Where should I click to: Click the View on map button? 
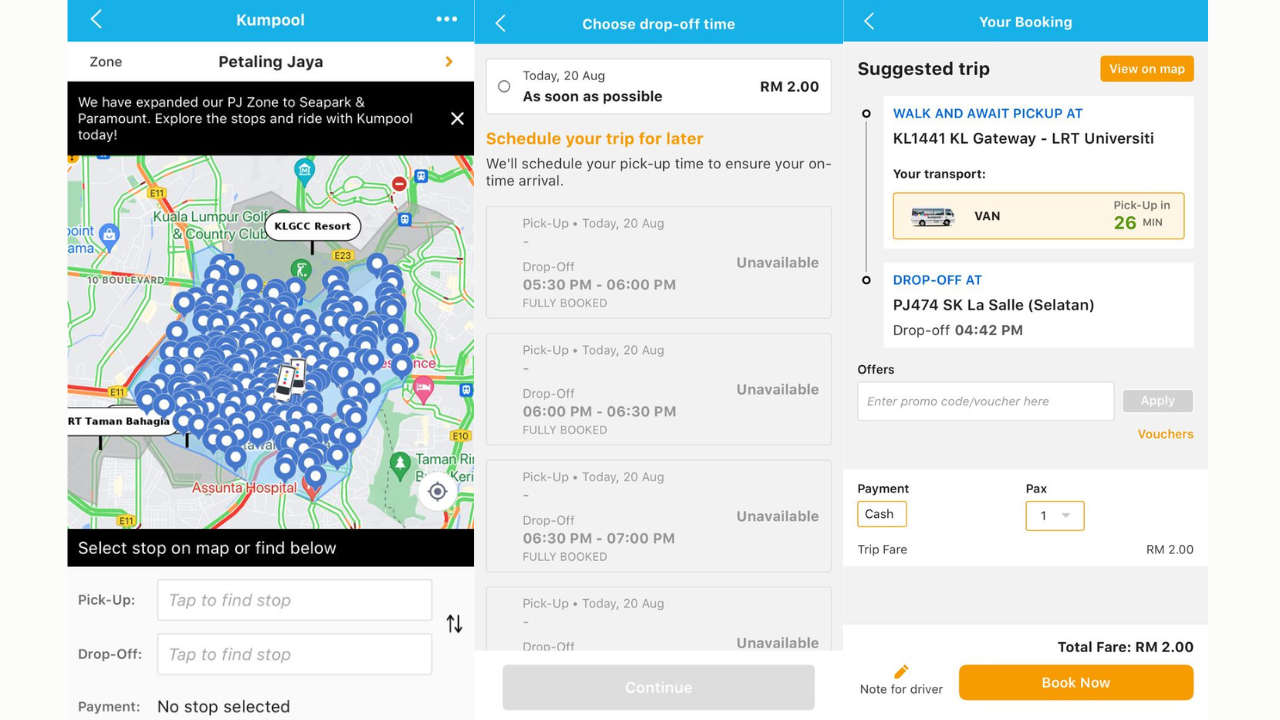tap(1147, 69)
